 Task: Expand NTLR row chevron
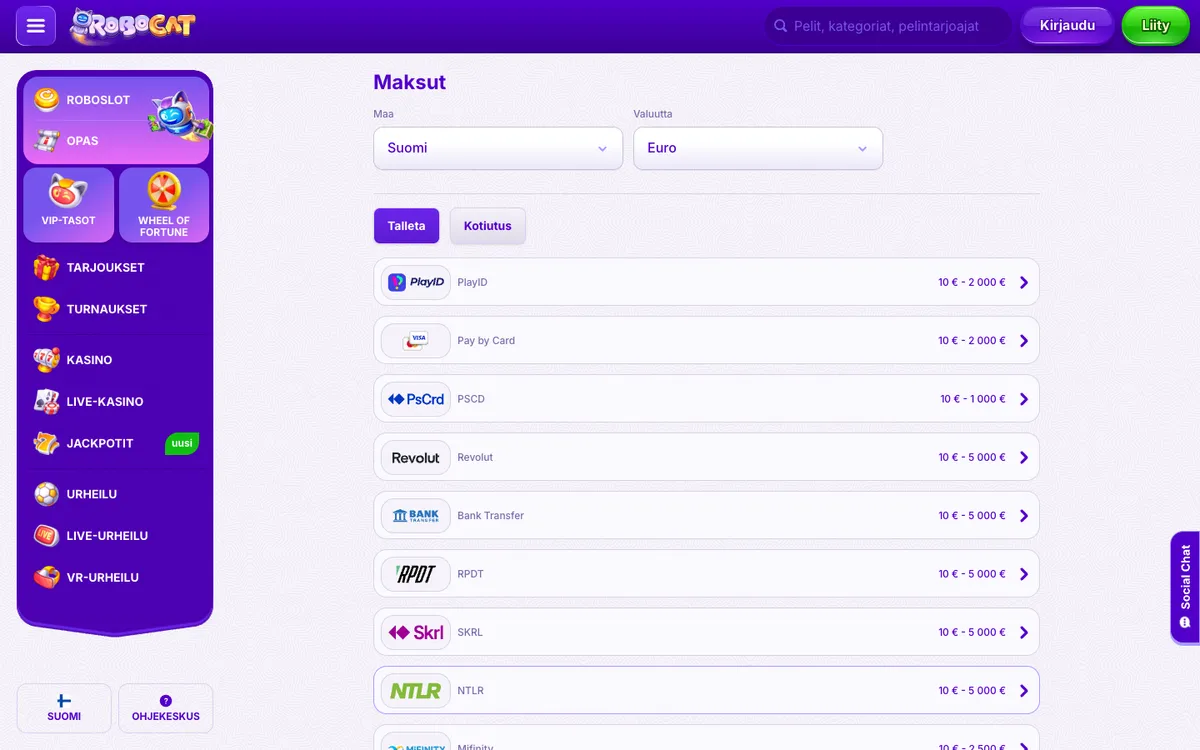point(1024,691)
